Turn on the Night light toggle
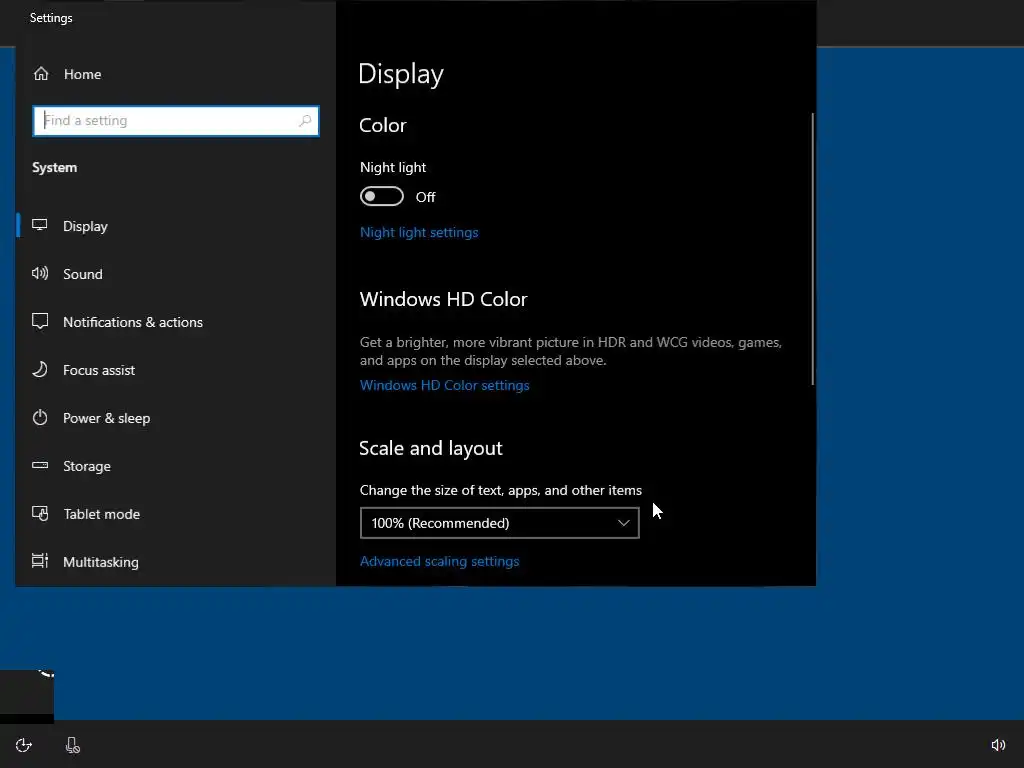This screenshot has width=1024, height=768. tap(381, 197)
